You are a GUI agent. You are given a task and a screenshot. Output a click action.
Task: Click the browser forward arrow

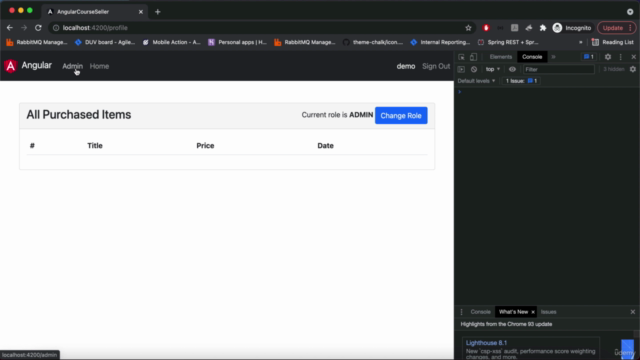tap(24, 28)
